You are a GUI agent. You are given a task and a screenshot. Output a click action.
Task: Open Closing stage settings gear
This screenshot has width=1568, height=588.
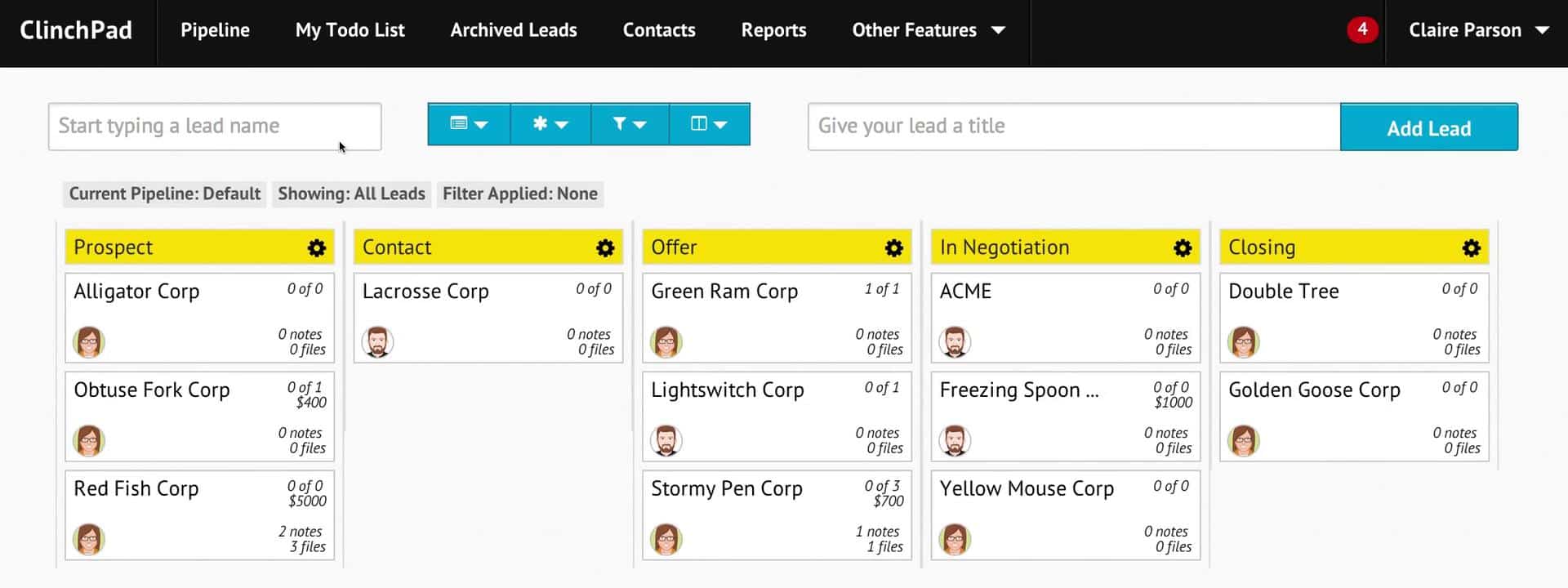click(1472, 248)
